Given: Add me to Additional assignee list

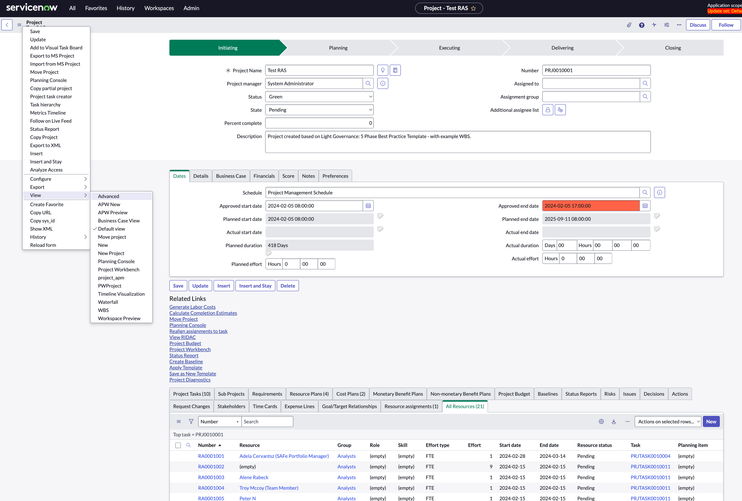Looking at the screenshot, I should point(560,110).
